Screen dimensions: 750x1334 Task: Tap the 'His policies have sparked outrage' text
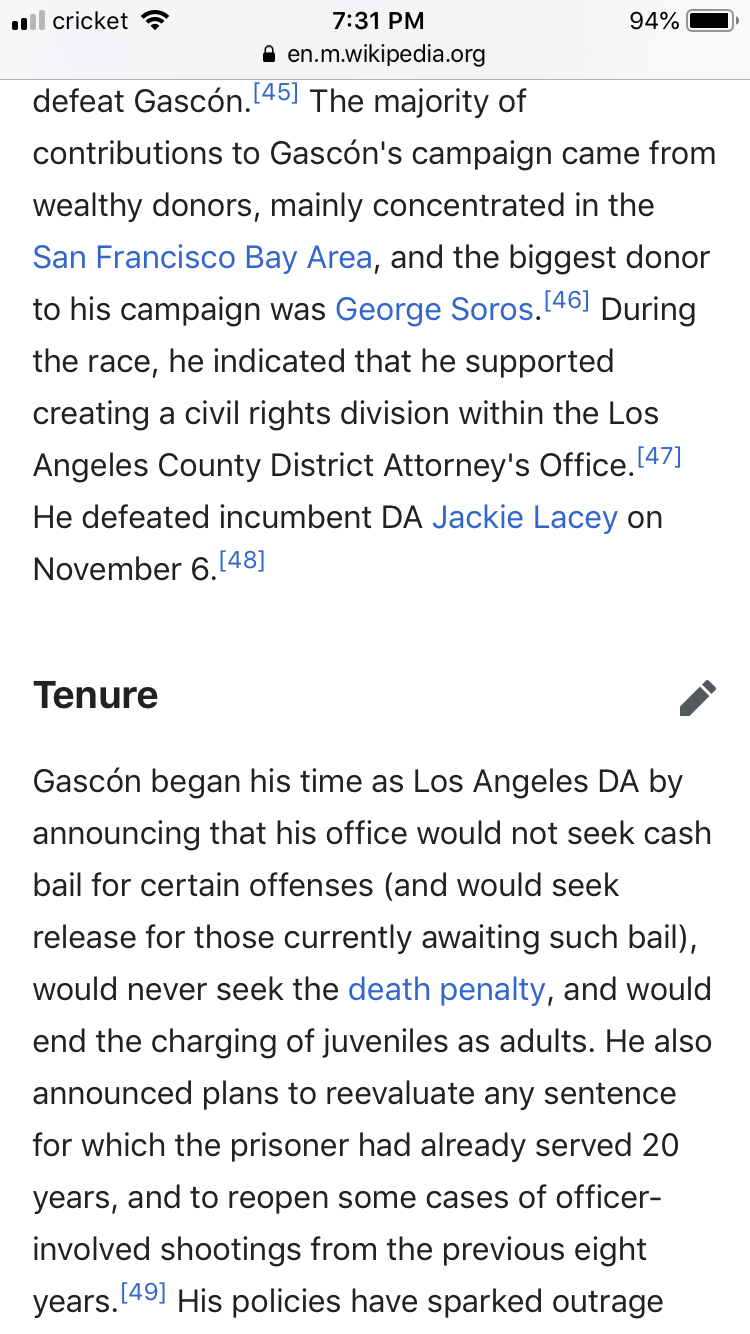[420, 1301]
